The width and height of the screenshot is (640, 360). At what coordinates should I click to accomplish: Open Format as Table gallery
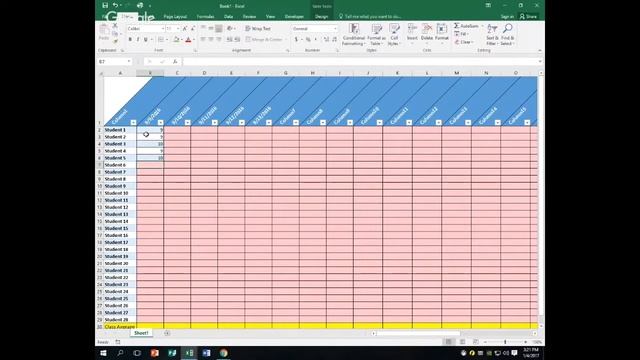click(x=376, y=34)
